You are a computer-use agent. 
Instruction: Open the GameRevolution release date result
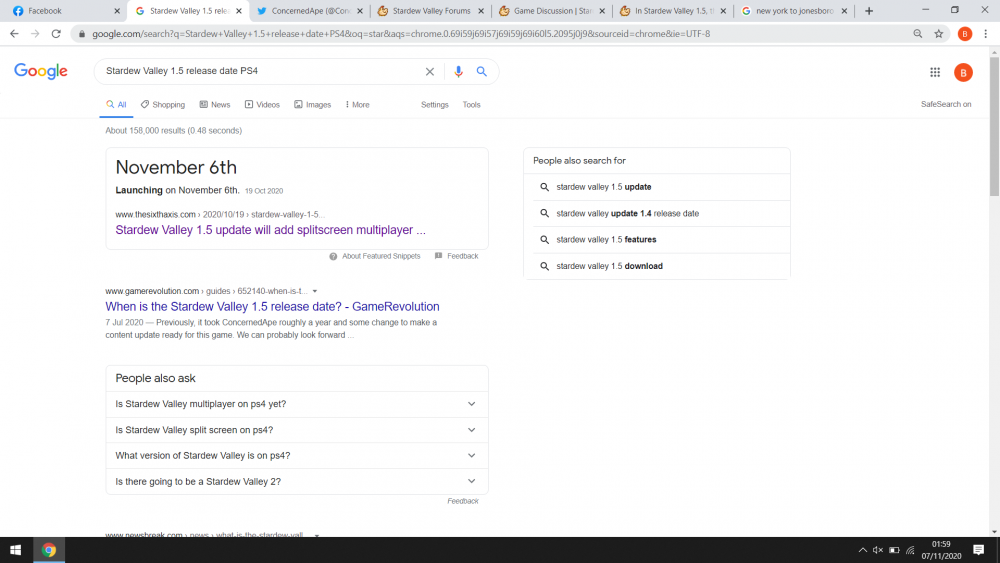tap(272, 307)
